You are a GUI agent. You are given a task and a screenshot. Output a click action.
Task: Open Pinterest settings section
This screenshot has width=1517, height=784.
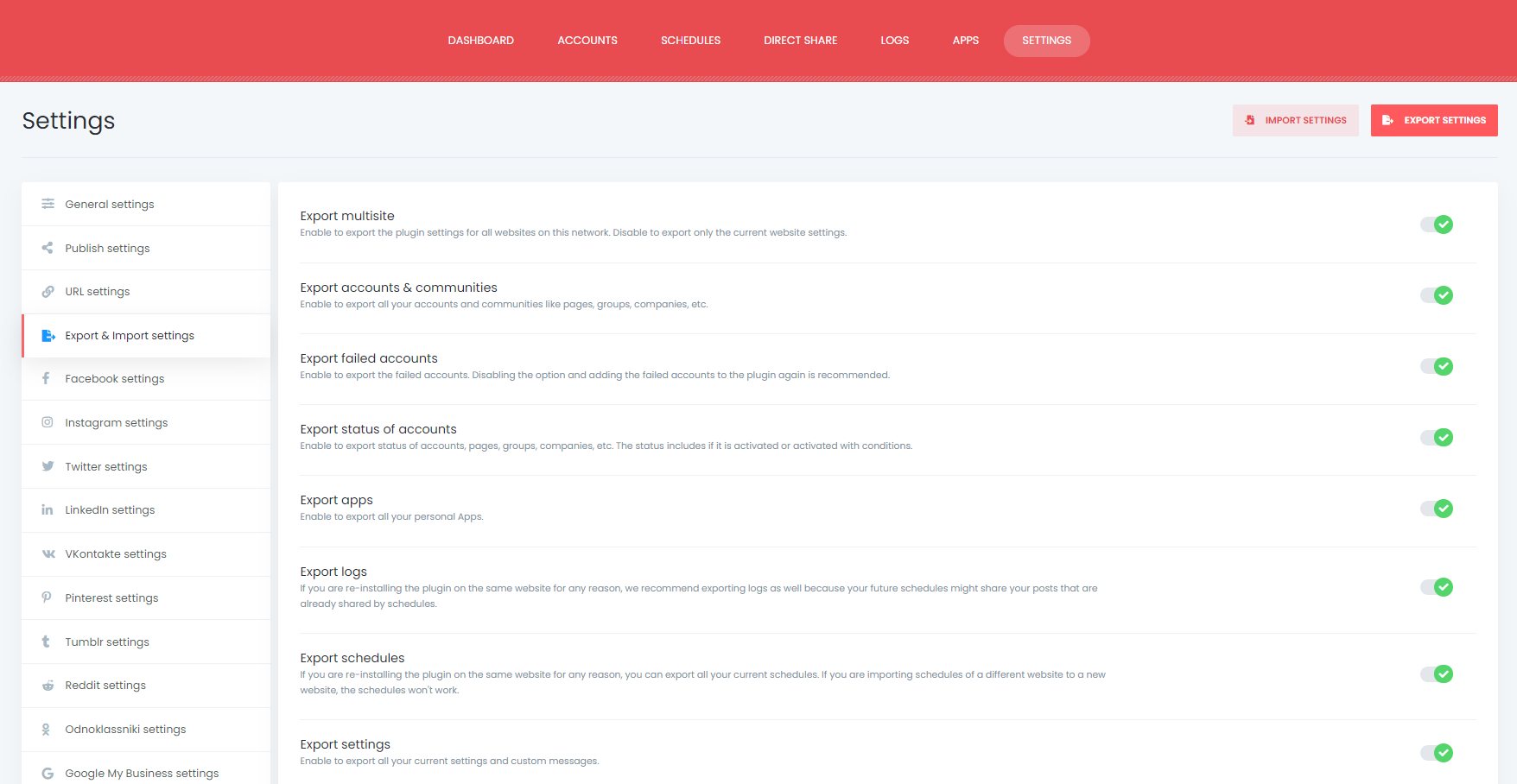pos(146,598)
